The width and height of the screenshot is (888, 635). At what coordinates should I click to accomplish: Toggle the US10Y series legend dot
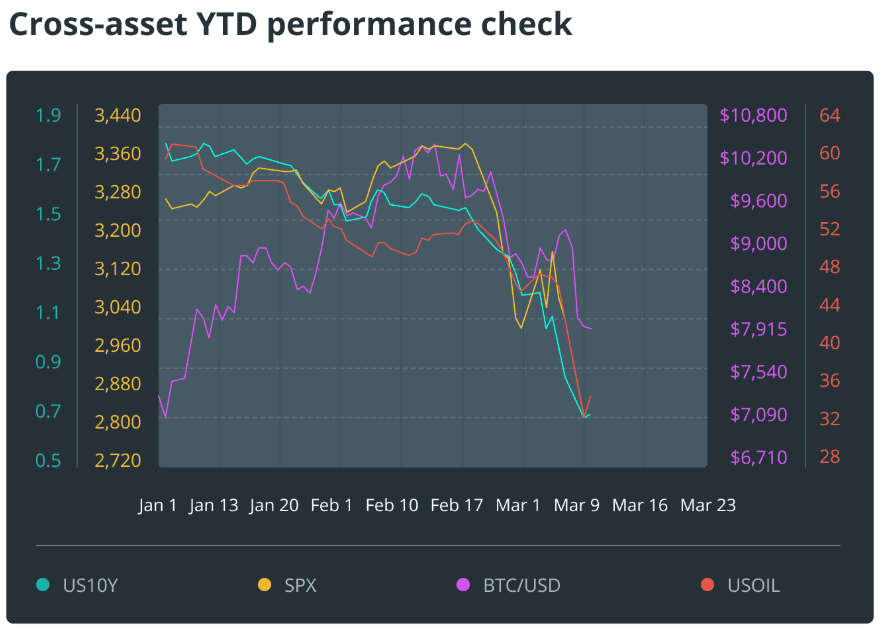(x=42, y=585)
